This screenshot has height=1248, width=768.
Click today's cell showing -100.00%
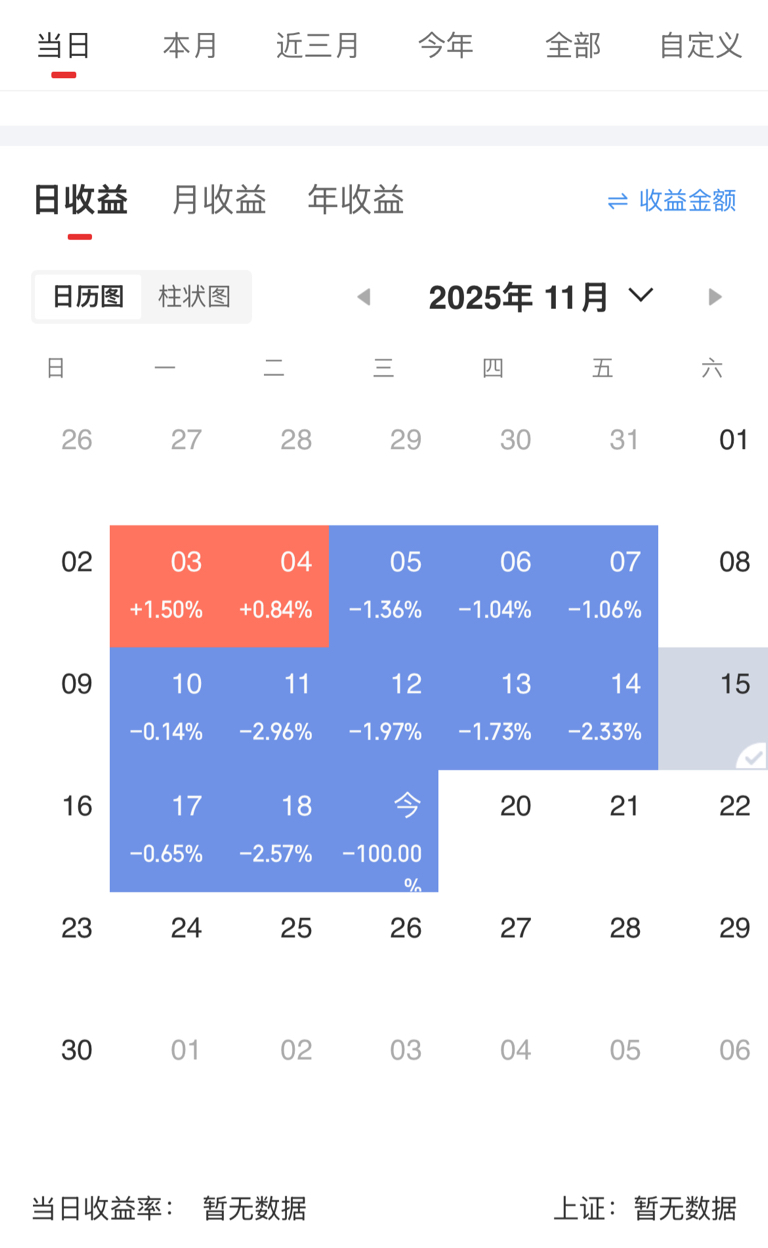(384, 830)
